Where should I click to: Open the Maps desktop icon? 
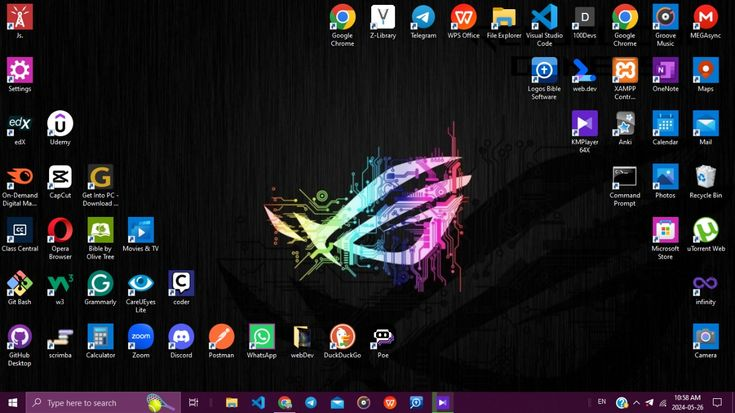[705, 75]
